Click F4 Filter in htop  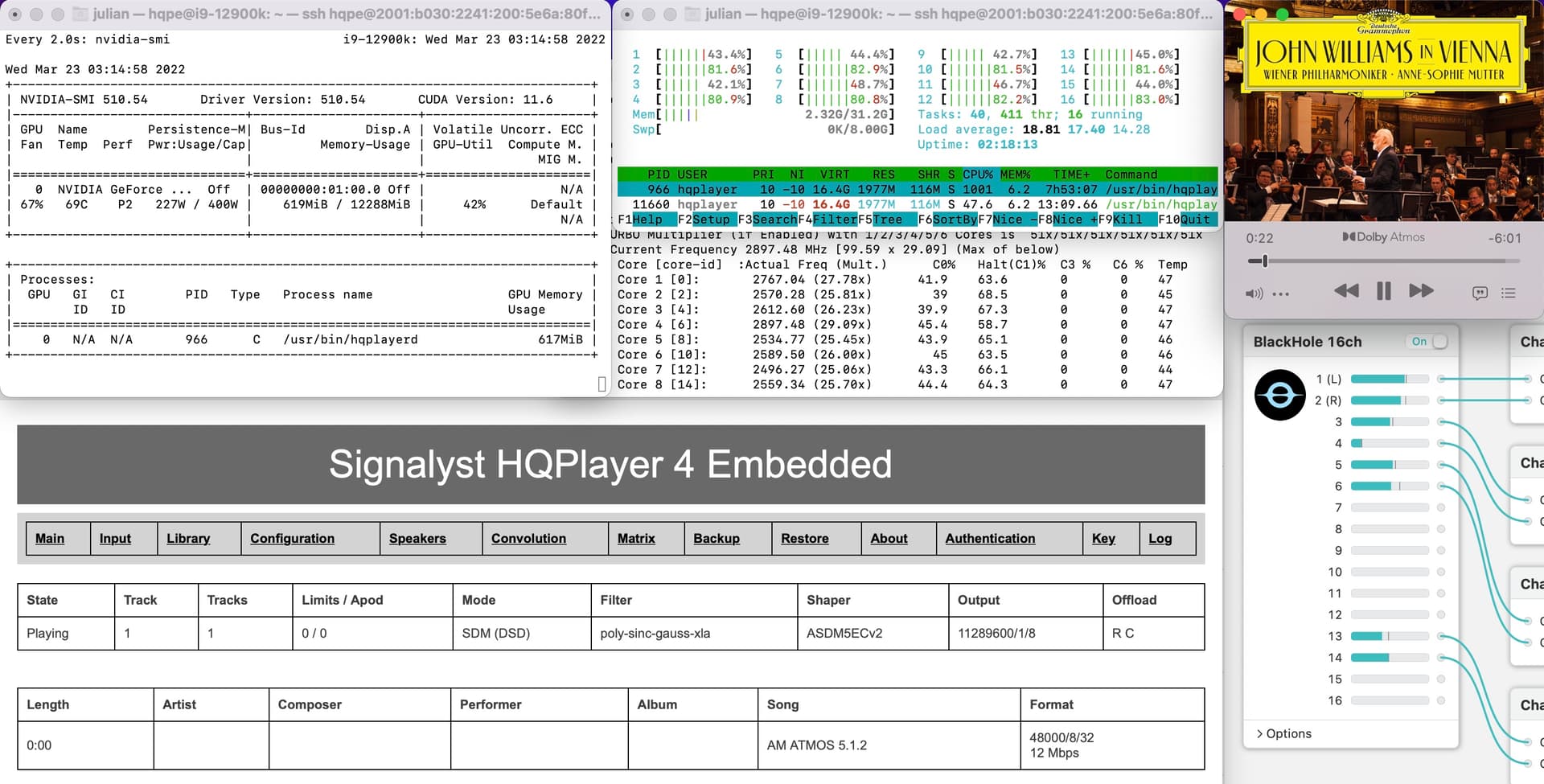827,220
